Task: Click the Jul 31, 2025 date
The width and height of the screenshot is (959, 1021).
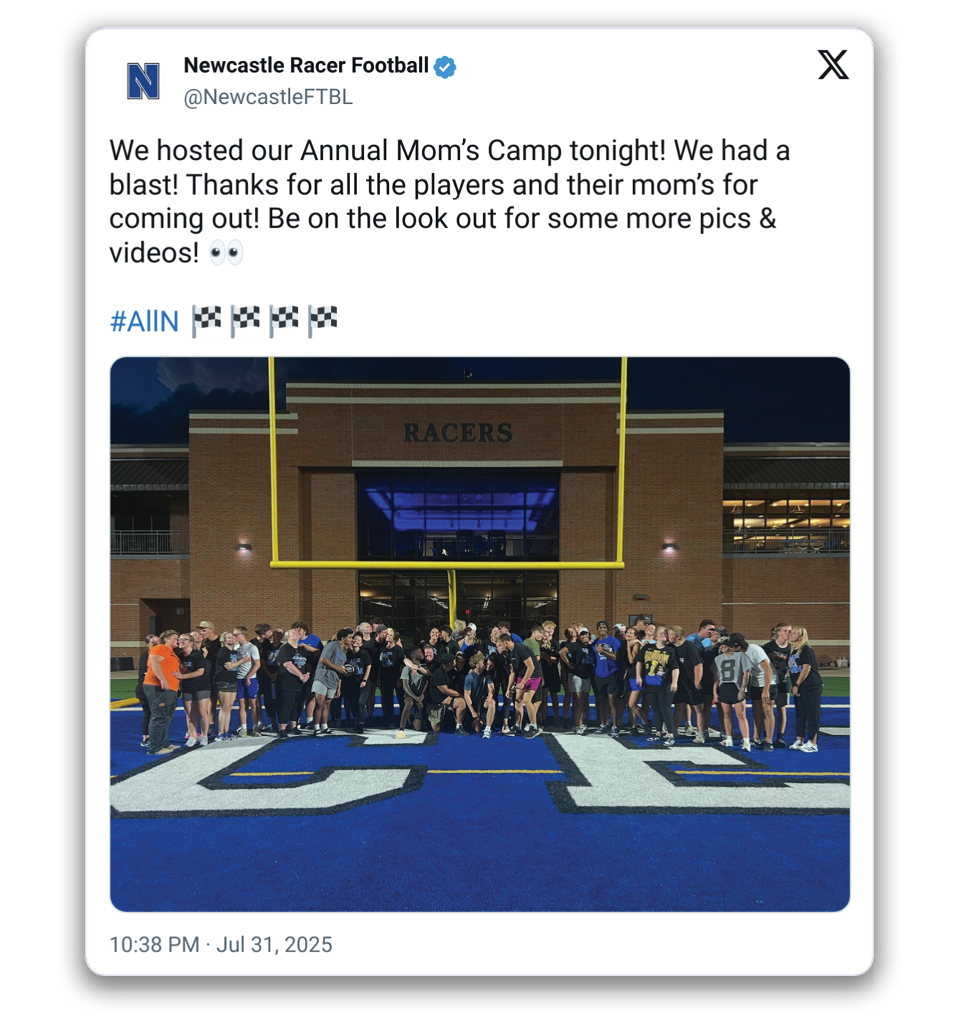Action: (274, 944)
